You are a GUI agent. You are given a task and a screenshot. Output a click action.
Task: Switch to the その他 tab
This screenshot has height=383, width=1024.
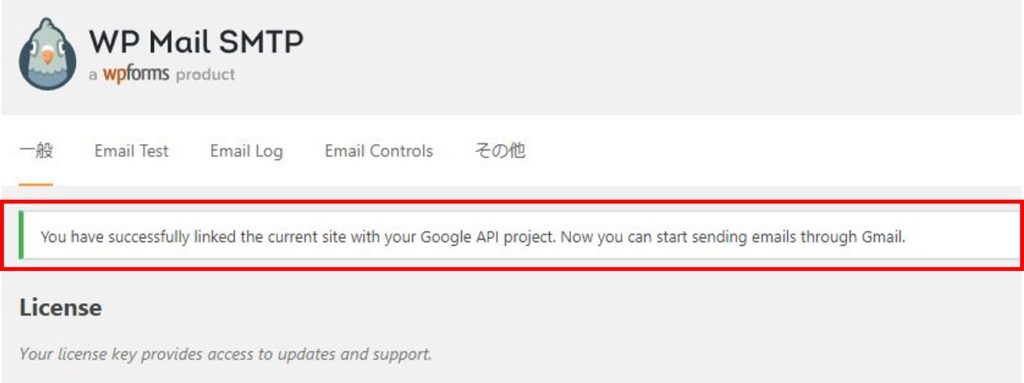tap(500, 151)
